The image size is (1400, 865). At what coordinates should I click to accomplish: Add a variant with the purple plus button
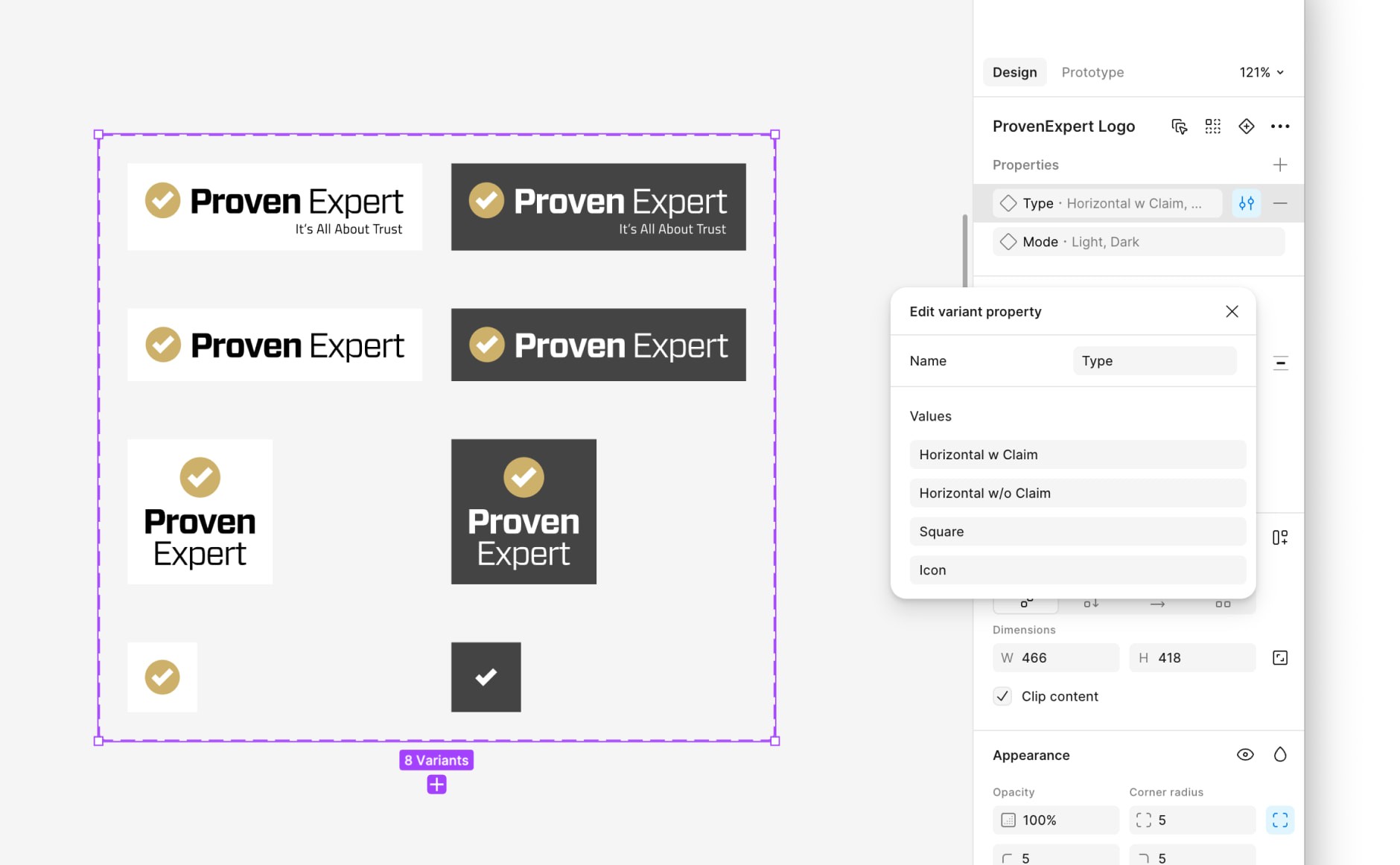pyautogui.click(x=437, y=785)
